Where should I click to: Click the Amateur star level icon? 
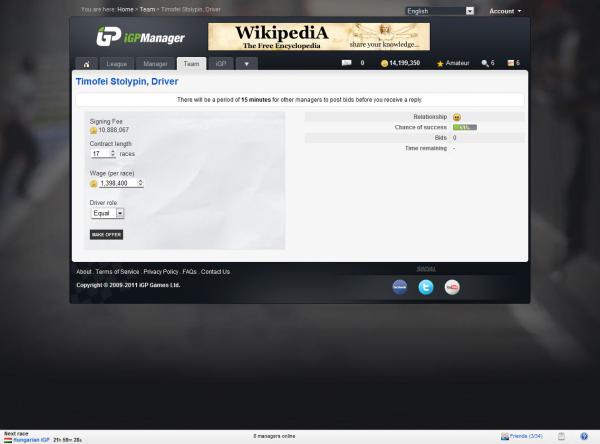click(x=441, y=63)
